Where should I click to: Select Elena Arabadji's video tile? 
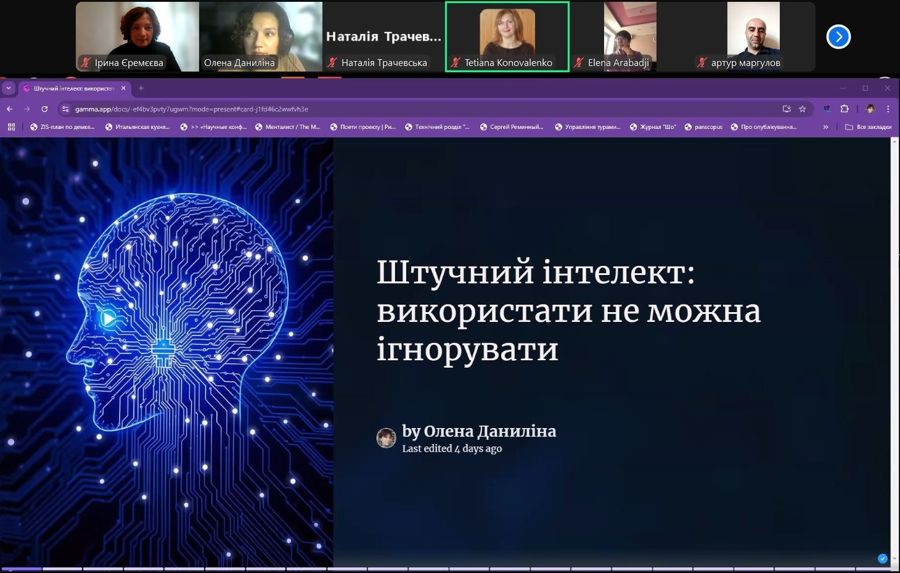[630, 37]
